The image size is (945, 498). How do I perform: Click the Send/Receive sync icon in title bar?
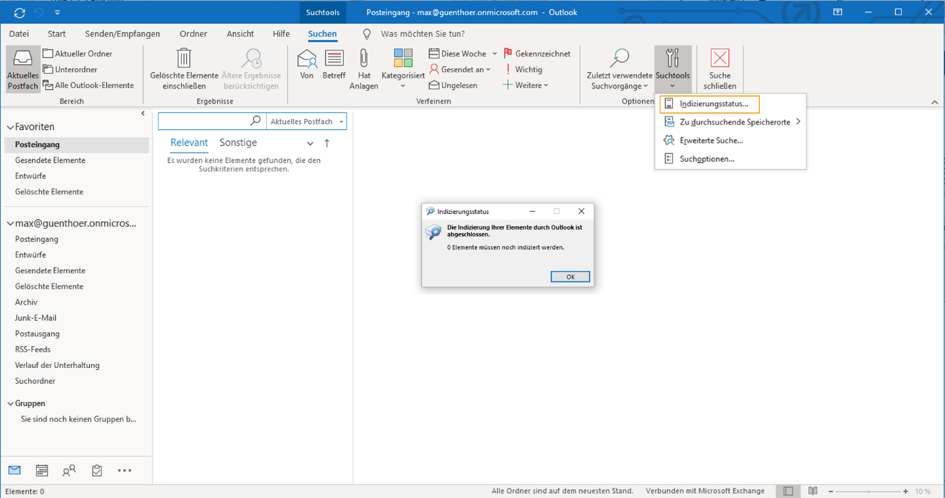pyautogui.click(x=19, y=12)
